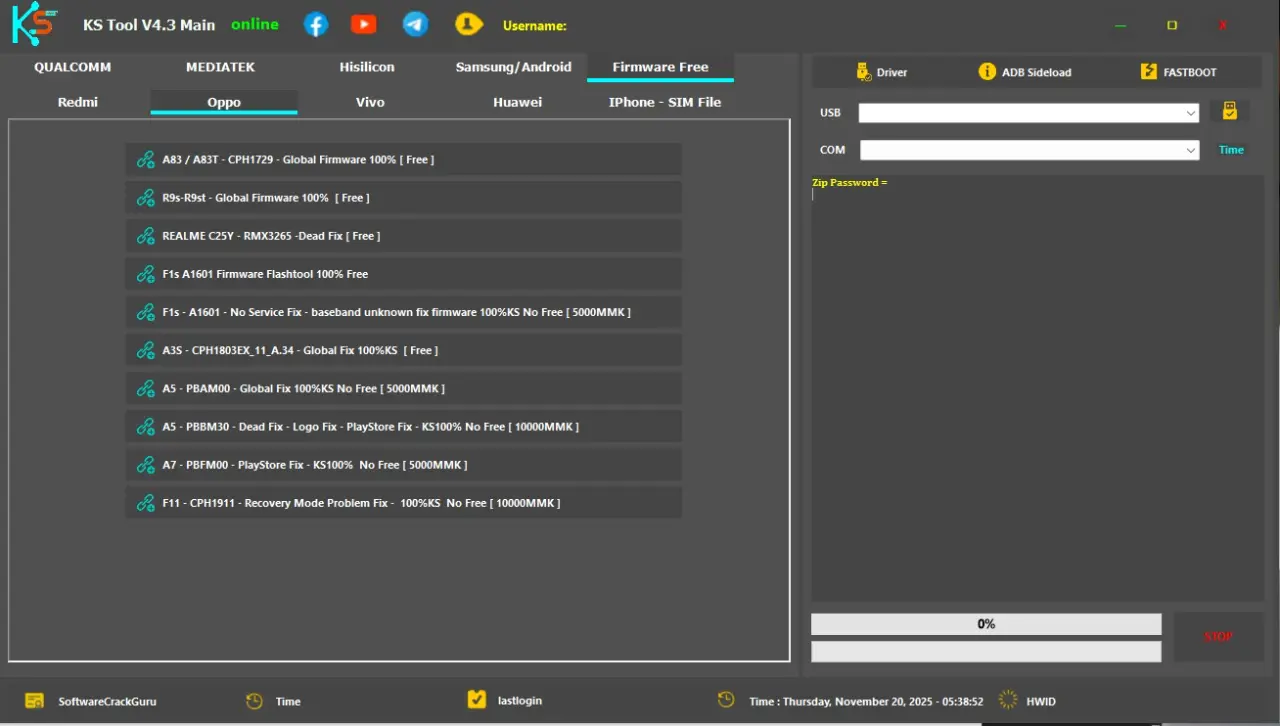Open A5 PBBM30 Dead Fix Logo Fix entry

click(403, 426)
